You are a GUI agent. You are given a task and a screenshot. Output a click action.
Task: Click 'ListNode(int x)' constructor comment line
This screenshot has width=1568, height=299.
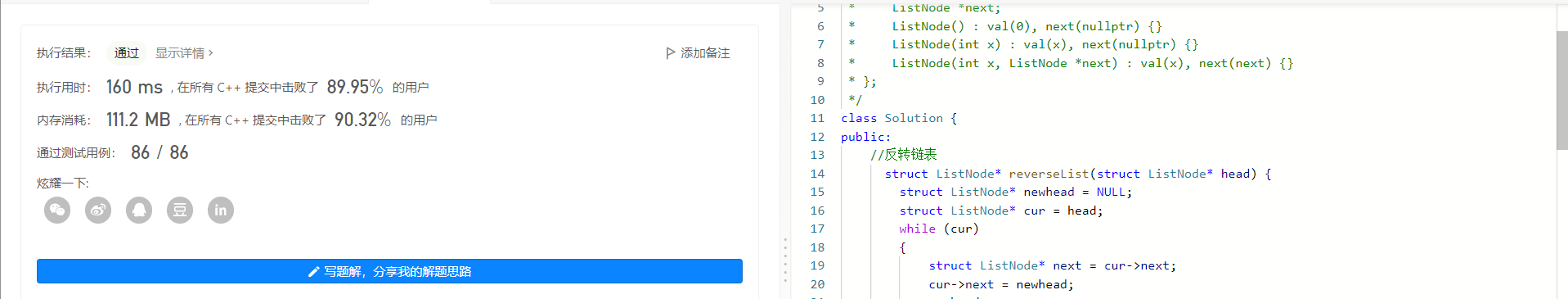(x=1045, y=44)
